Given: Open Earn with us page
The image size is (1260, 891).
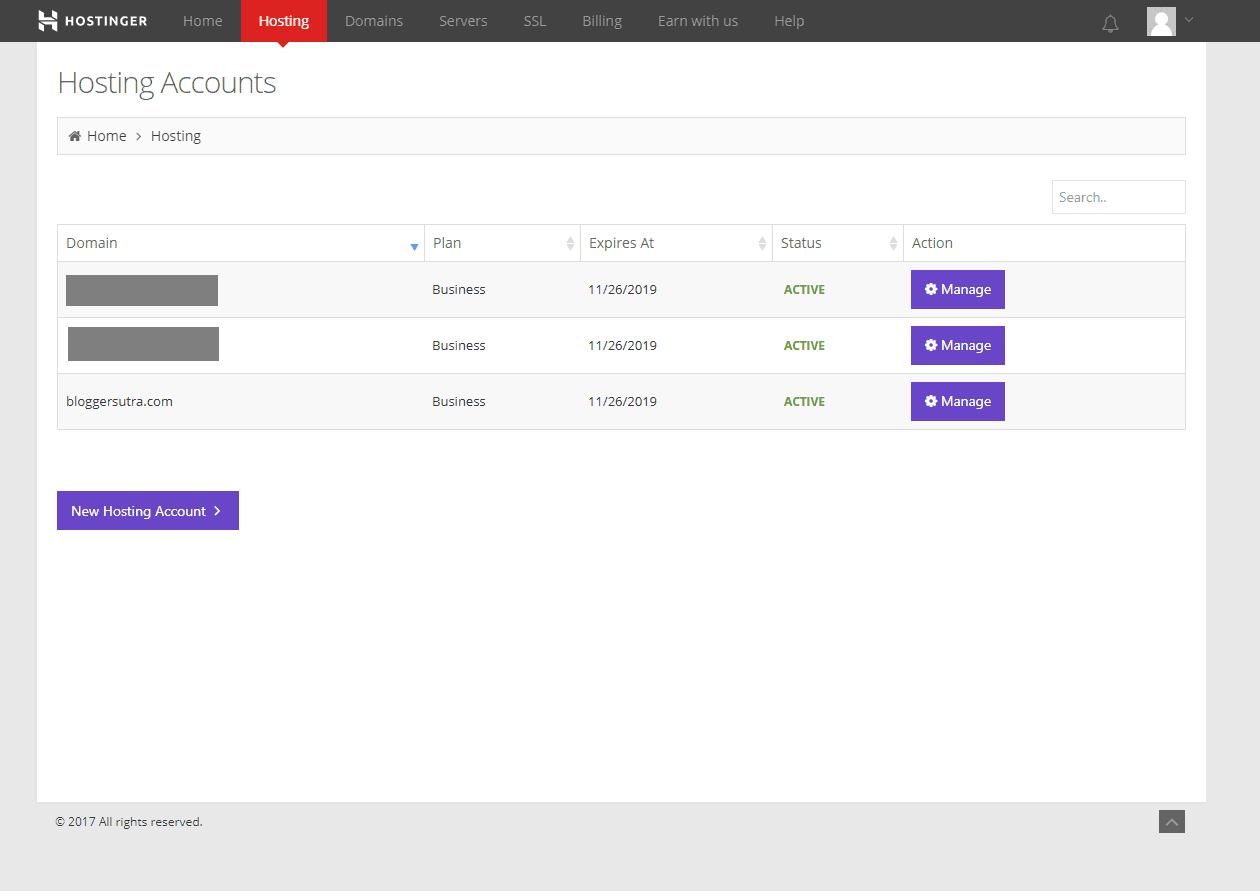Looking at the screenshot, I should coord(698,21).
